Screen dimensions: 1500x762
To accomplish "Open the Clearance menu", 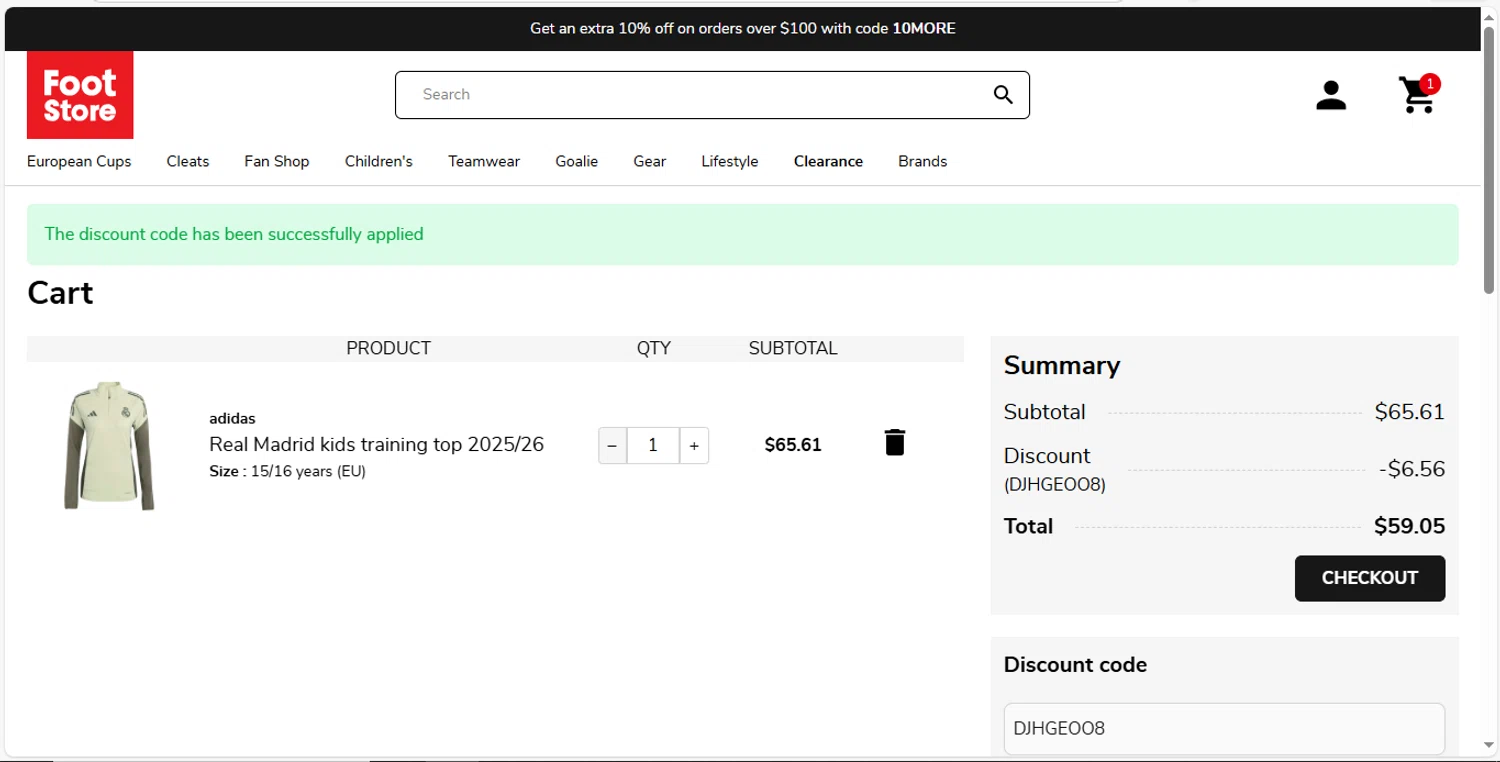I will pos(828,161).
